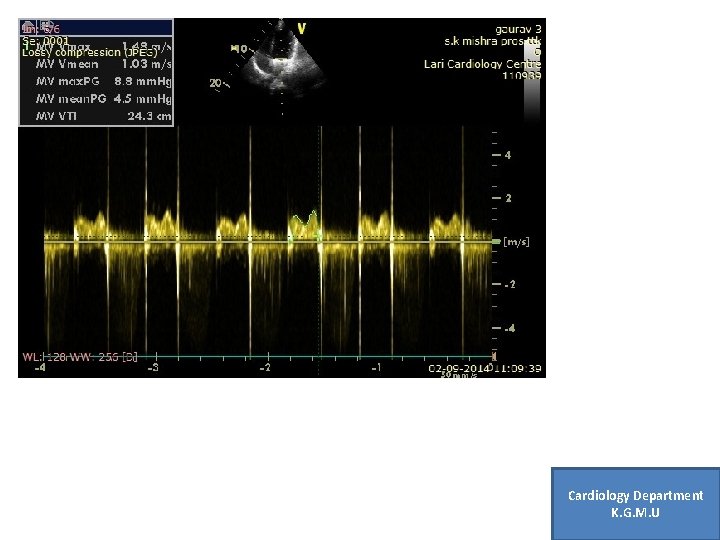Click the Cardiology Department K.G.M.U box
The height and width of the screenshot is (540, 720).
pos(636,503)
